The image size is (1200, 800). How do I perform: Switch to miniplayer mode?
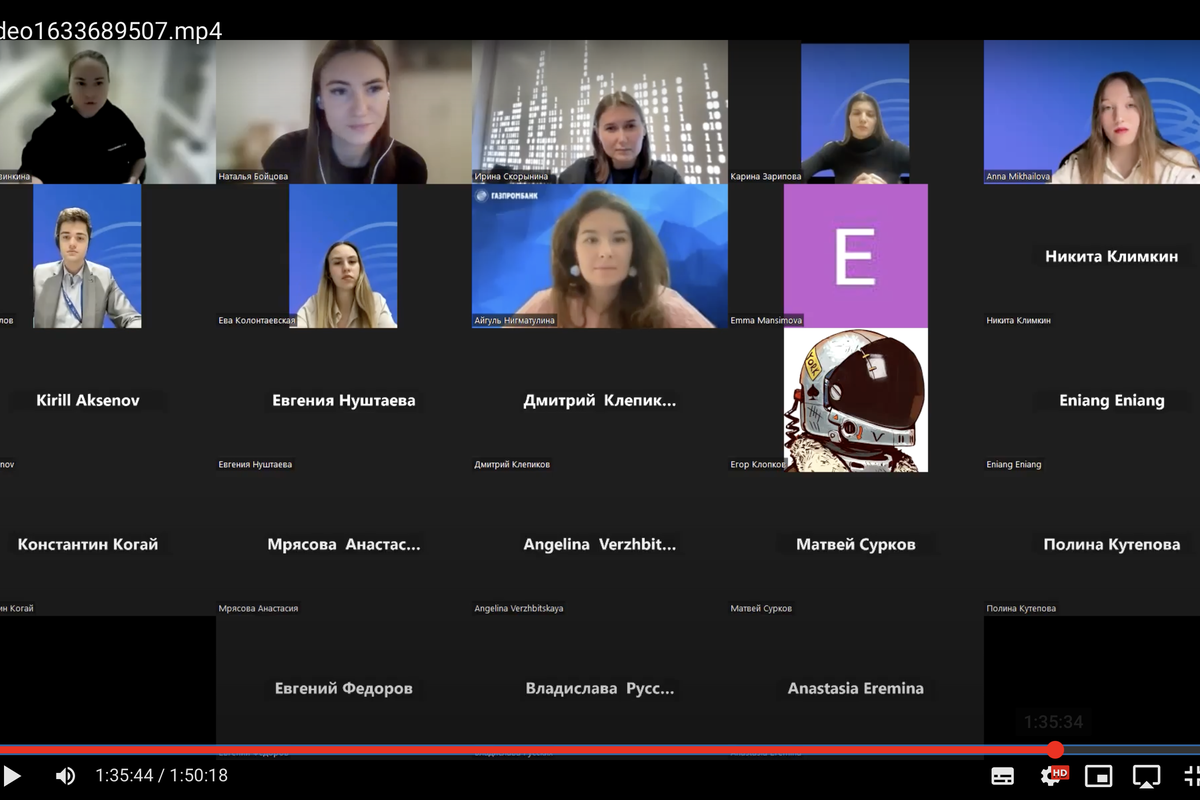[x=1099, y=776]
